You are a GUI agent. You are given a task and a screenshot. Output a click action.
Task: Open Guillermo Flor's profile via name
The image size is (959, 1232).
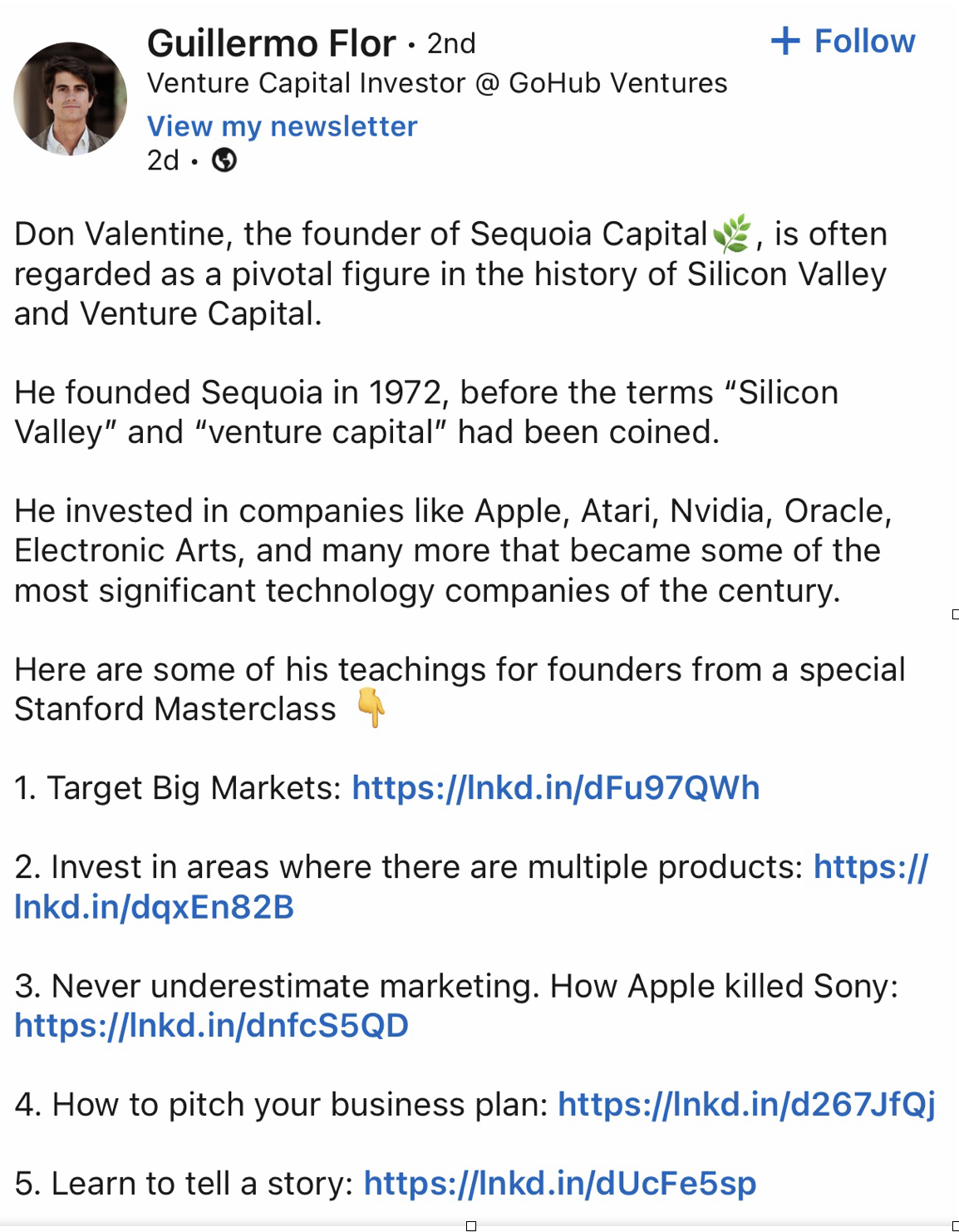[x=271, y=43]
